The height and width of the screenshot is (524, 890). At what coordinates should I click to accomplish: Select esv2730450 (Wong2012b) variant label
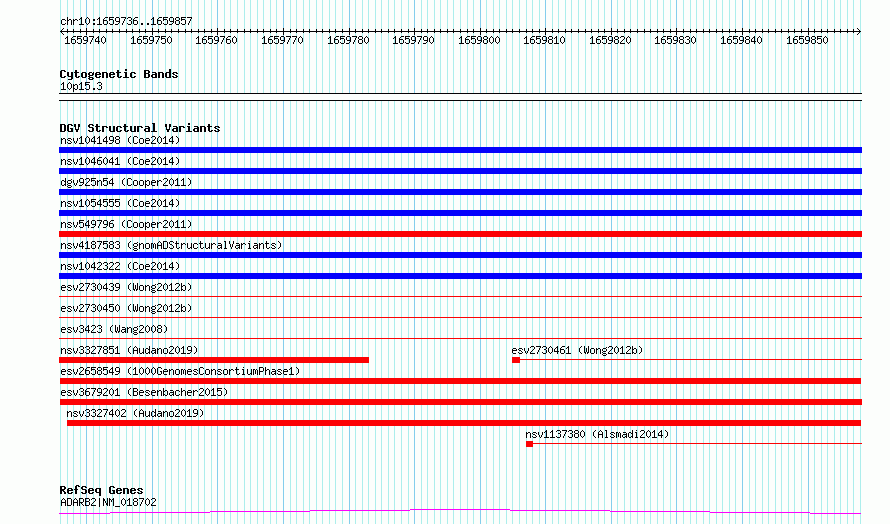pos(126,308)
